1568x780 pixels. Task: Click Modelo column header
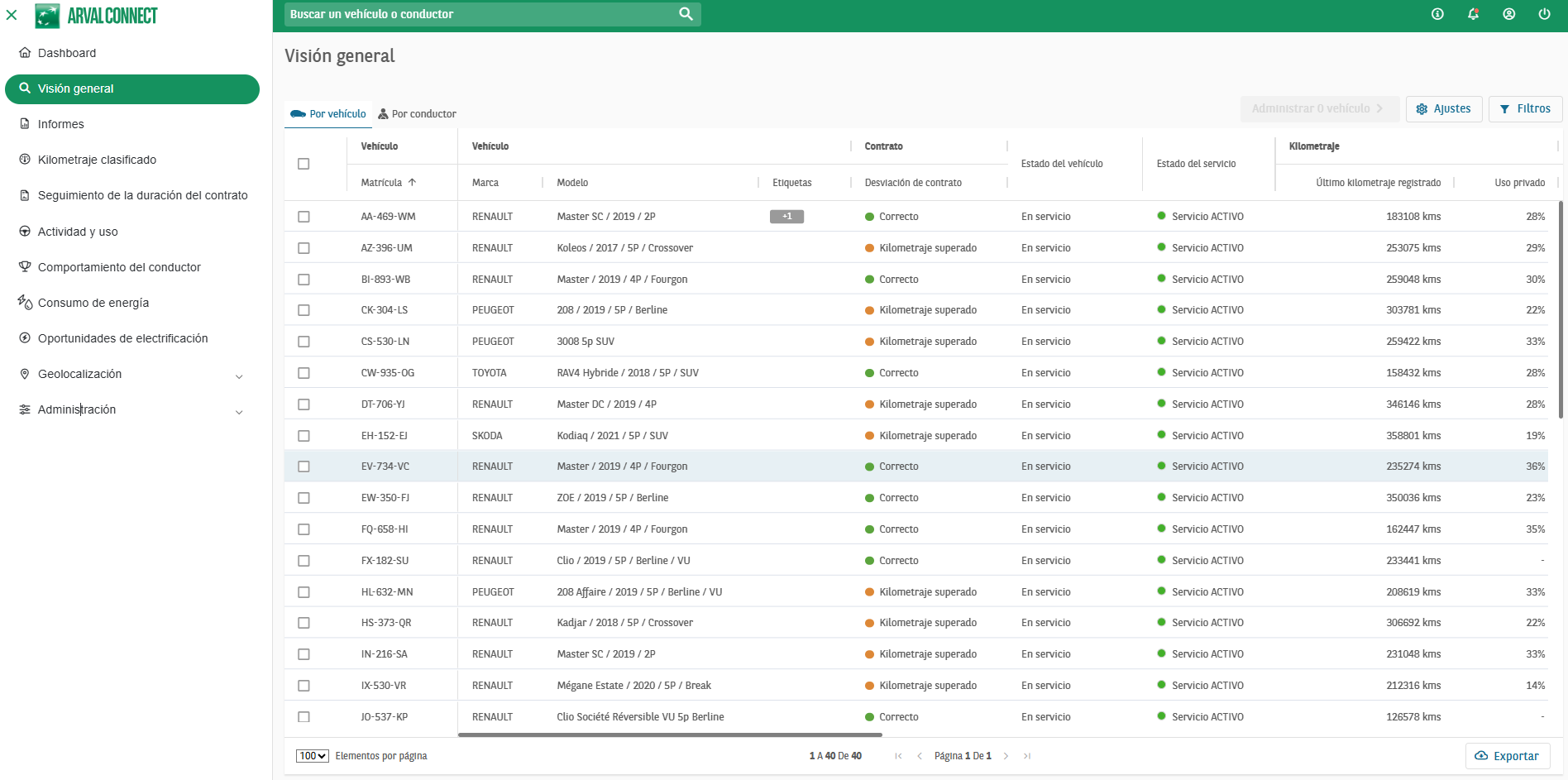point(572,183)
